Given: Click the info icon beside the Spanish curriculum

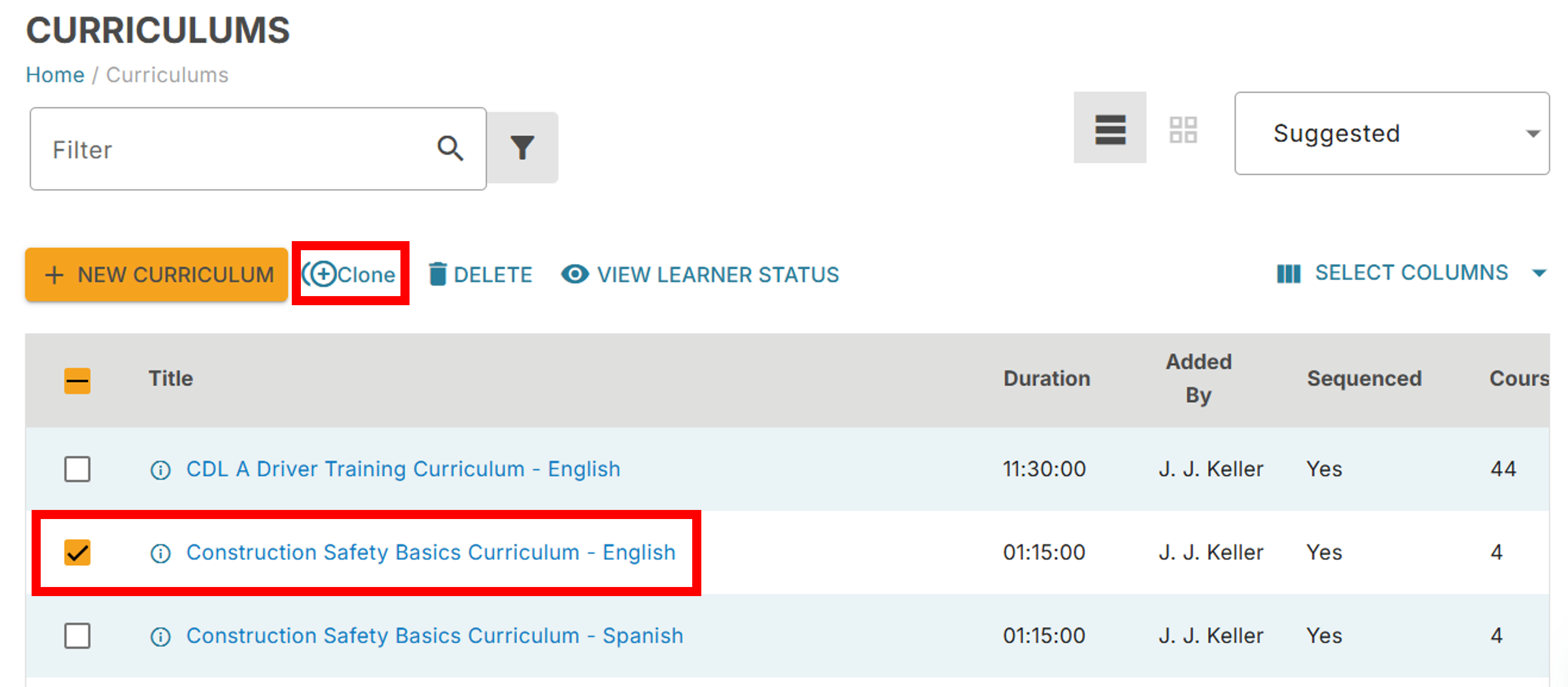Looking at the screenshot, I should [x=160, y=636].
